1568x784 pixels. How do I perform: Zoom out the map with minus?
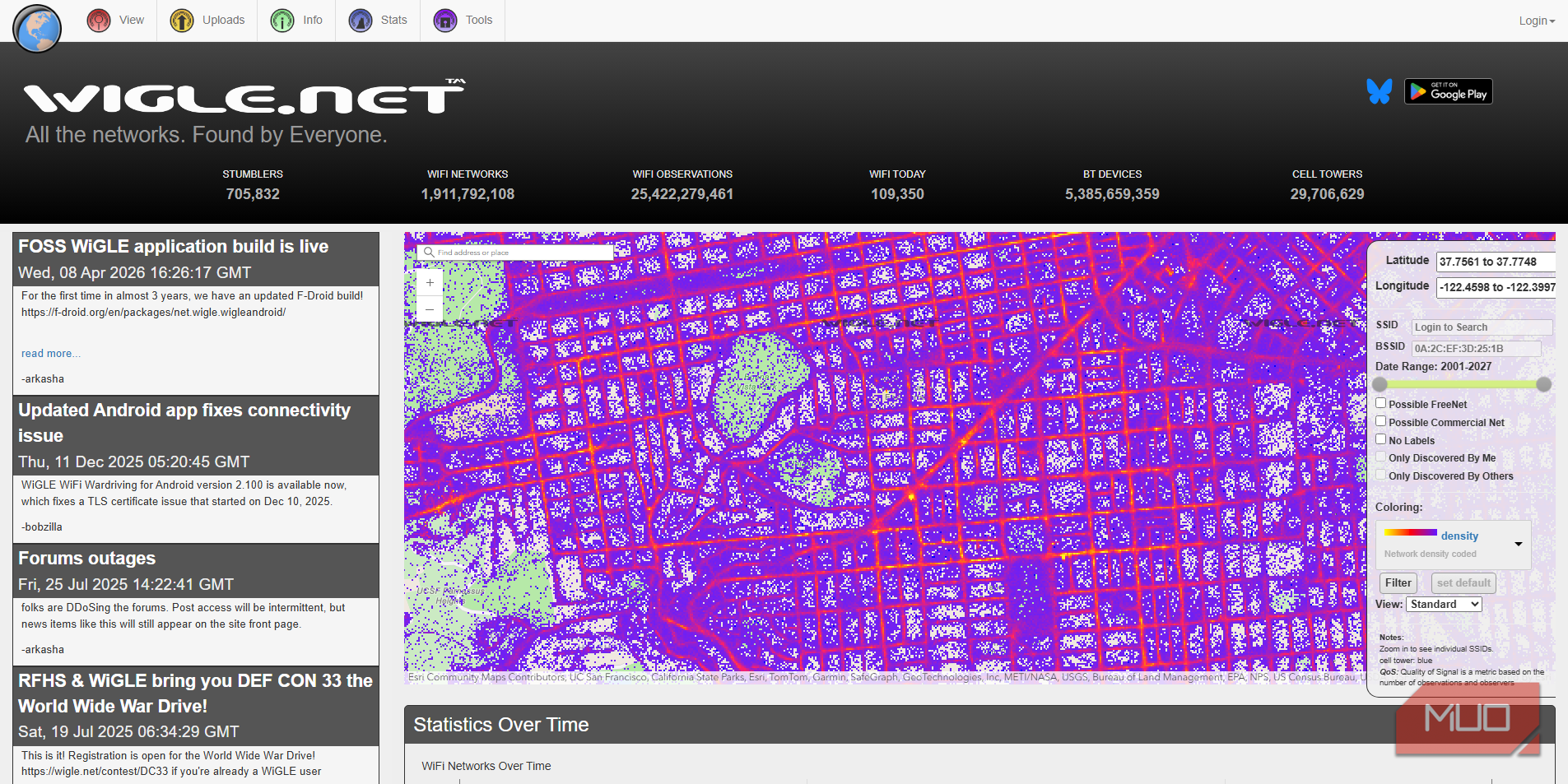pos(430,309)
